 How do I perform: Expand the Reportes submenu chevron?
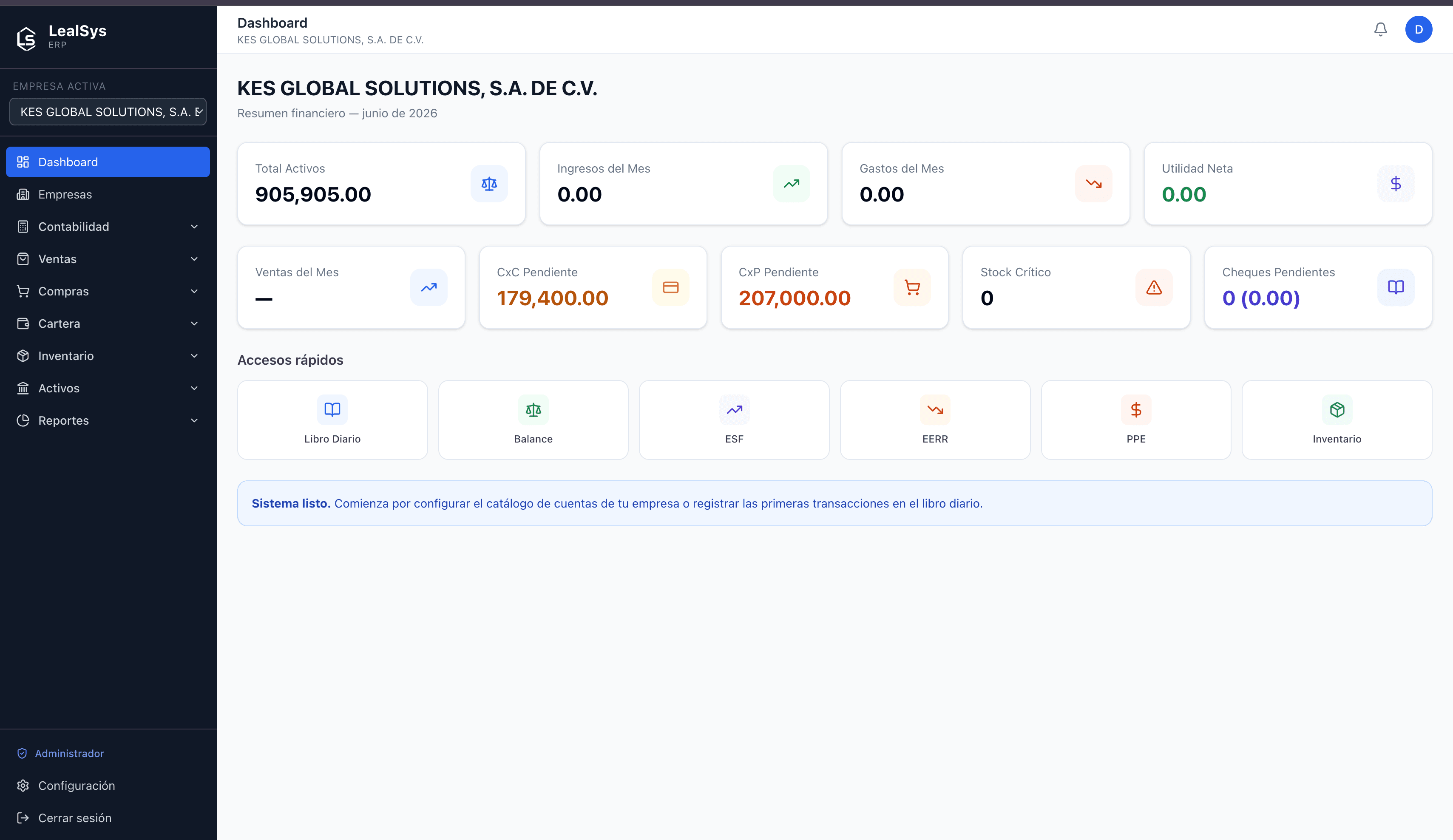point(194,420)
